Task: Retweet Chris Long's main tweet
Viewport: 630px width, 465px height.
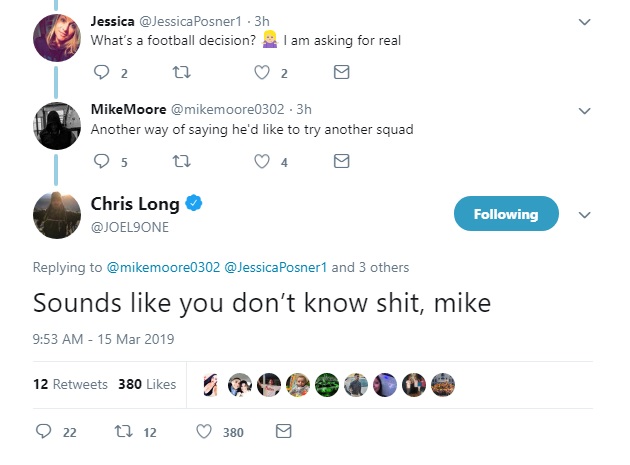Action: (x=123, y=432)
